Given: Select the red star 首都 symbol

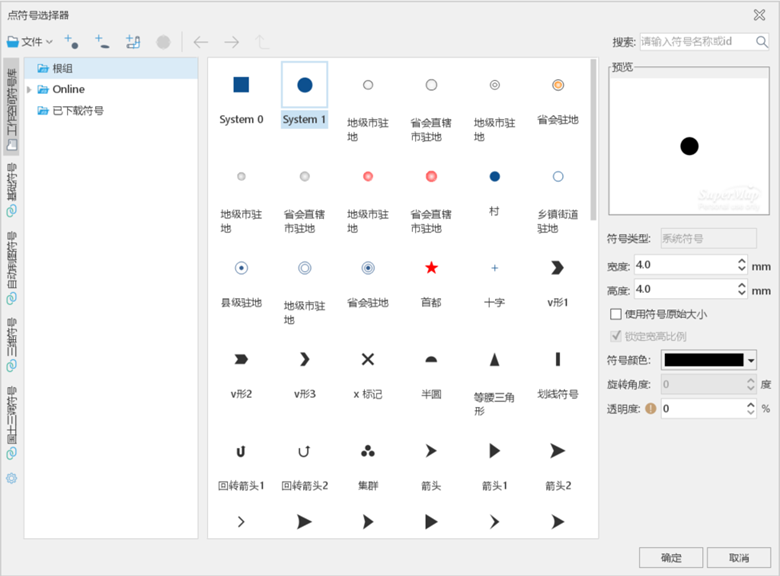Looking at the screenshot, I should [x=431, y=268].
